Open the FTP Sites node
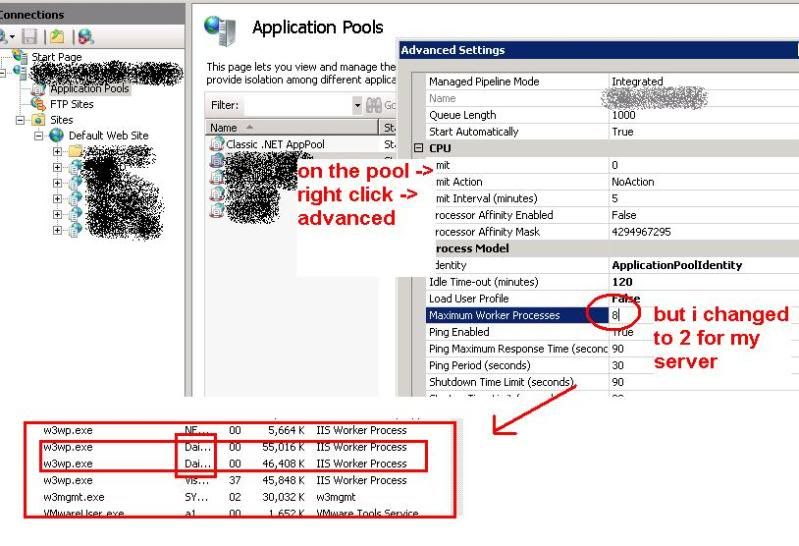The image size is (799, 546). tap(71, 103)
